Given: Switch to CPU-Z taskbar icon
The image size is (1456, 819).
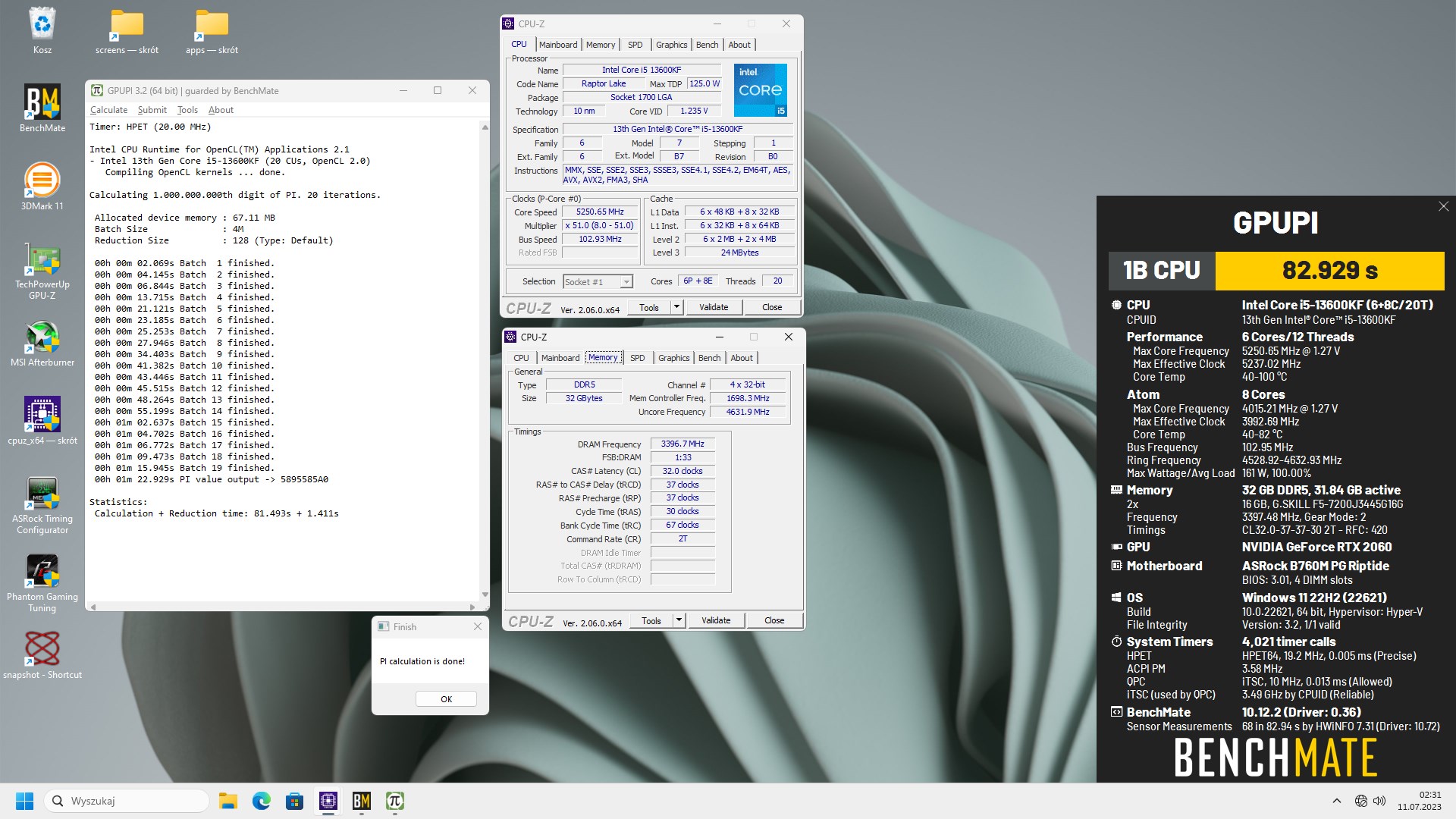Looking at the screenshot, I should [x=328, y=801].
